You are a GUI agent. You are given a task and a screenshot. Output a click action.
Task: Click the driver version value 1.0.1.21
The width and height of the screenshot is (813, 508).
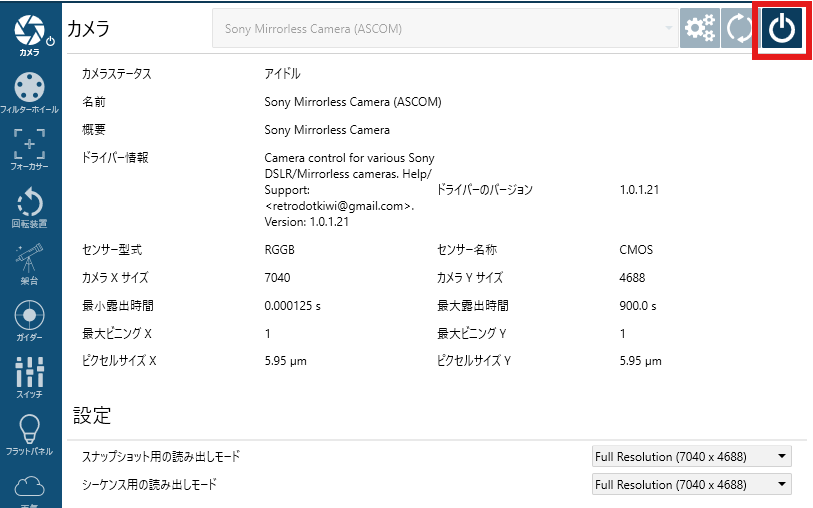tap(639, 190)
